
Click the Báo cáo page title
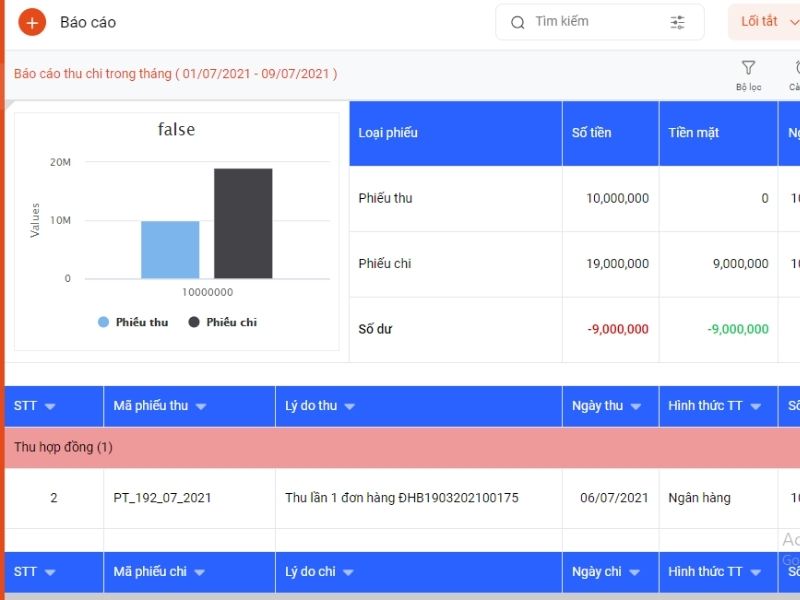(x=88, y=22)
